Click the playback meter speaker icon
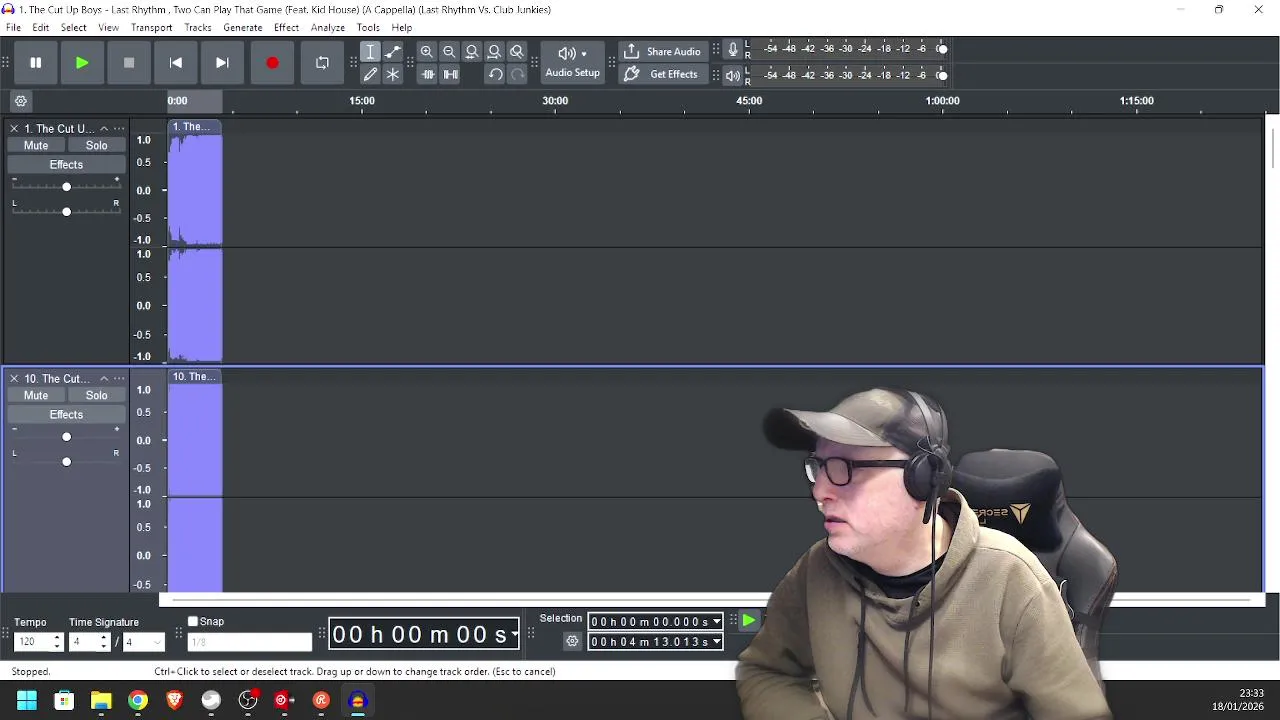 (x=733, y=75)
